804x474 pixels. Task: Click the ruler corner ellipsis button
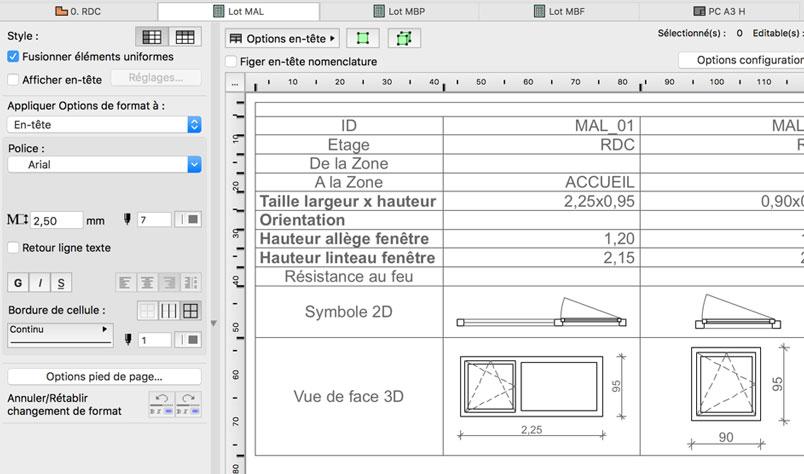click(x=235, y=82)
